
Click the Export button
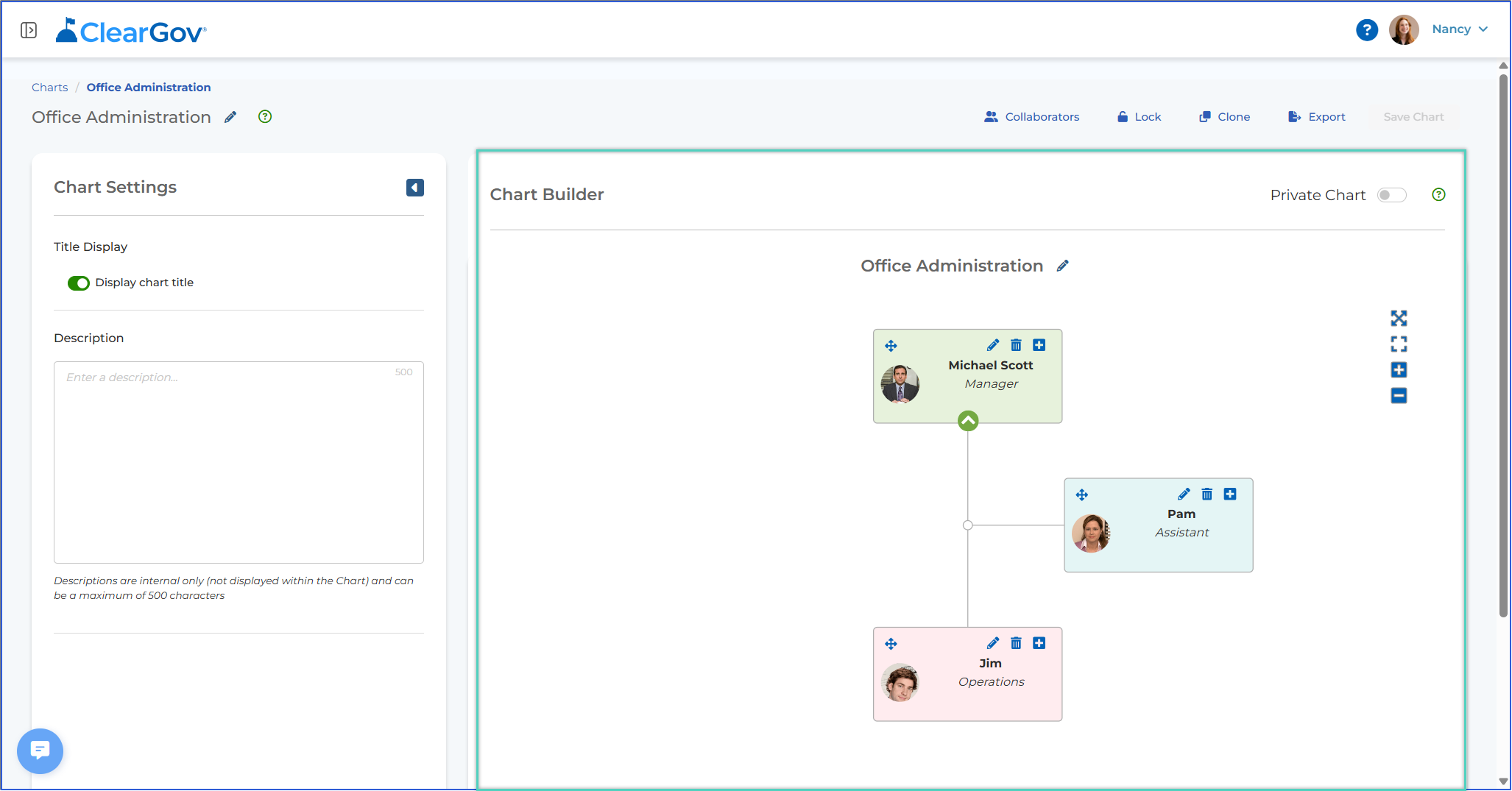pyautogui.click(x=1317, y=117)
